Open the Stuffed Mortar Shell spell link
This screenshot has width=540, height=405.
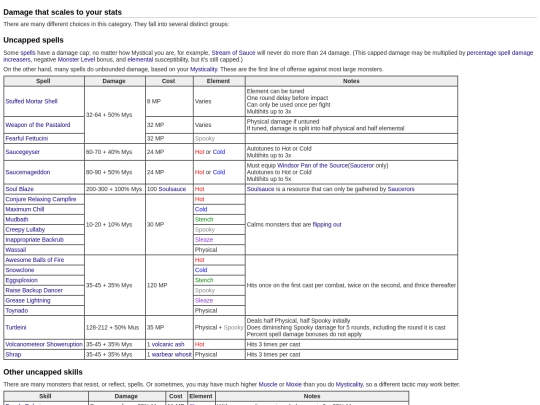(x=31, y=101)
